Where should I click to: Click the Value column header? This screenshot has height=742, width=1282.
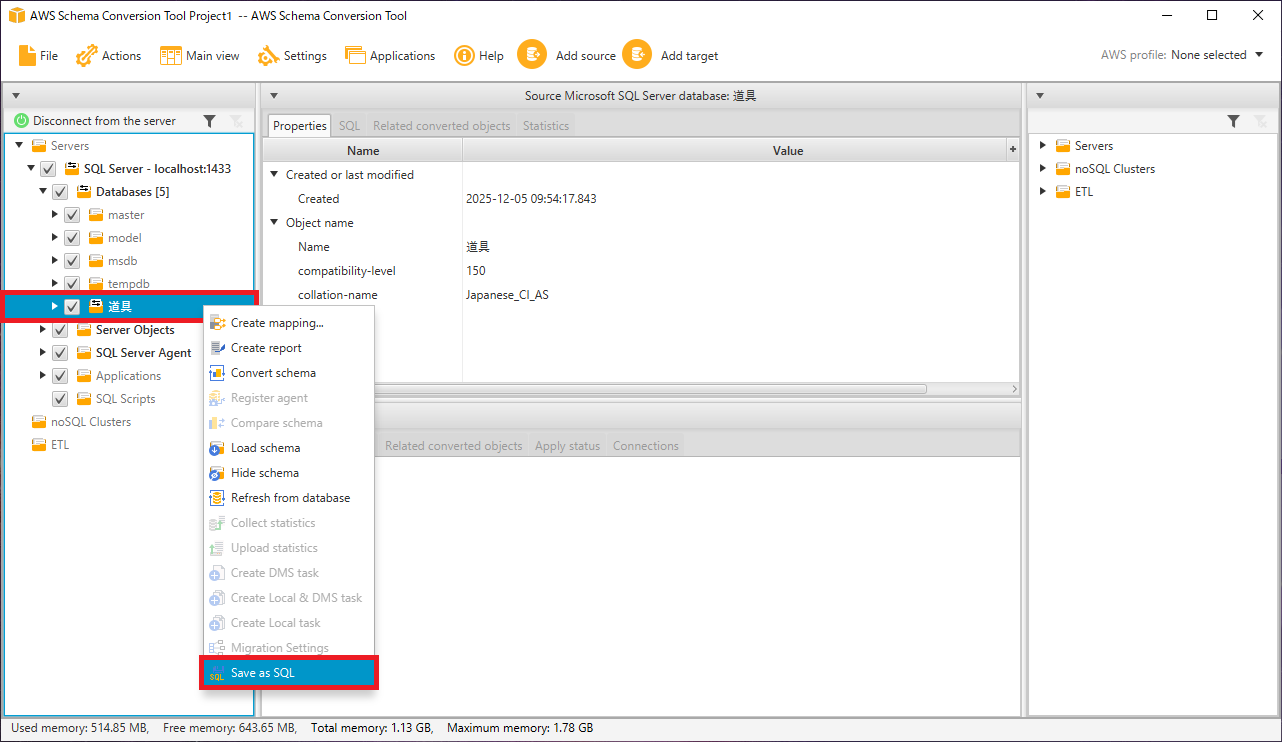tap(787, 151)
